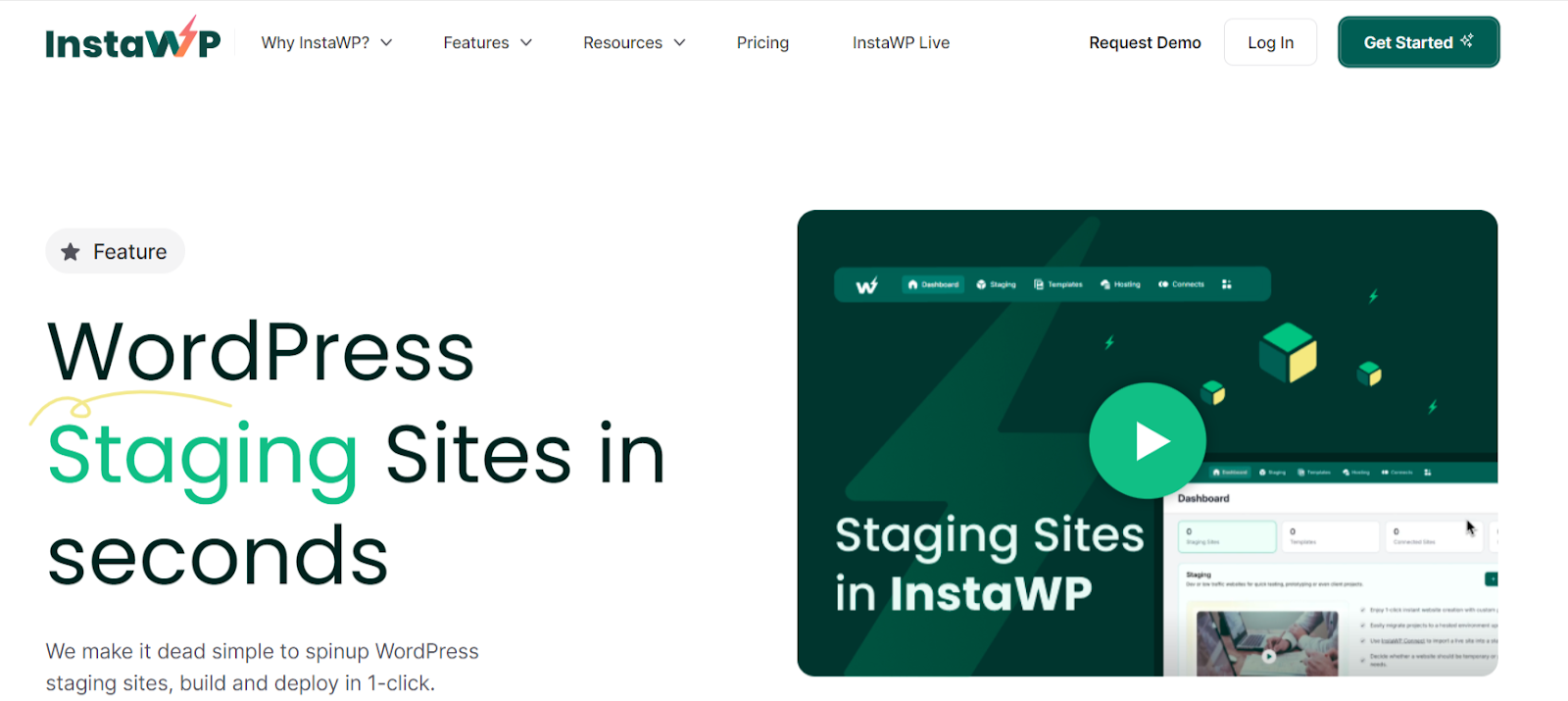Click the Log In button
This screenshot has width=1568, height=701.
1270,42
